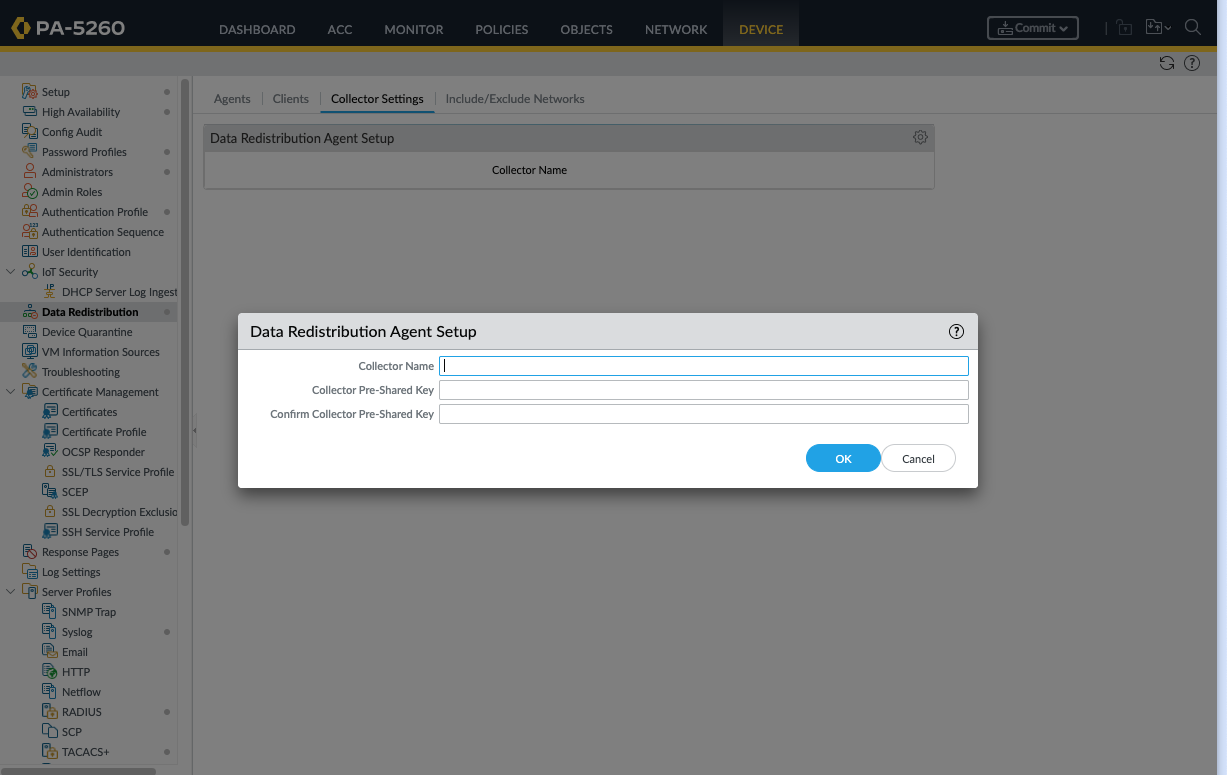The image size is (1227, 775).
Task: Open SSH Service Profile item
Action: point(108,532)
